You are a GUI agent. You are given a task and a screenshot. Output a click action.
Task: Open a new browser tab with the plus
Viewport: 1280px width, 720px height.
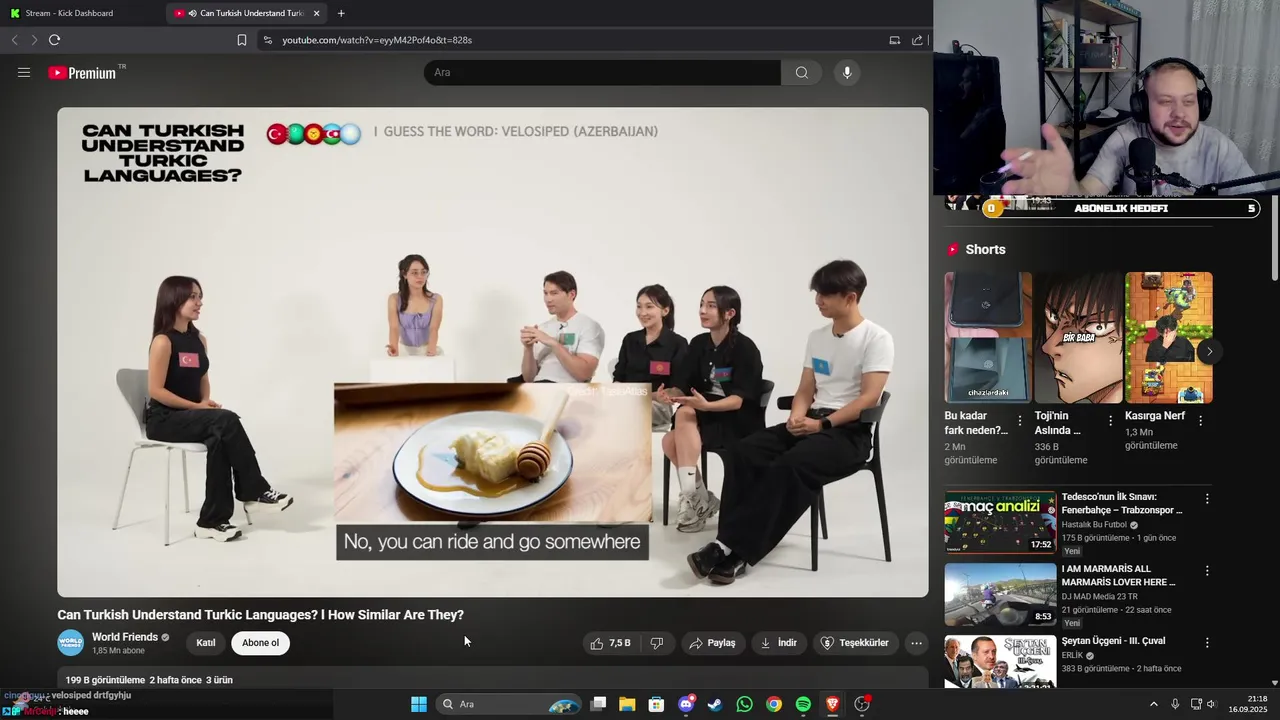click(x=341, y=13)
